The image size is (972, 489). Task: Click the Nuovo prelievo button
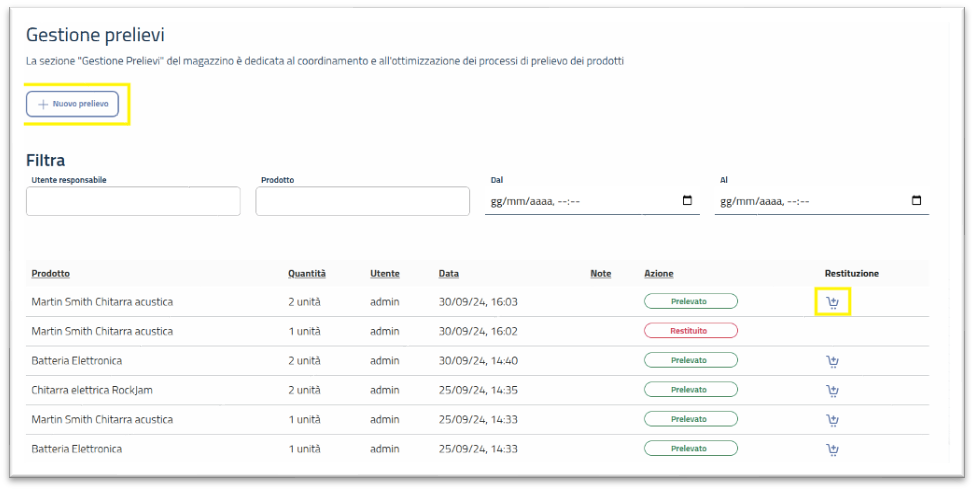[x=73, y=104]
